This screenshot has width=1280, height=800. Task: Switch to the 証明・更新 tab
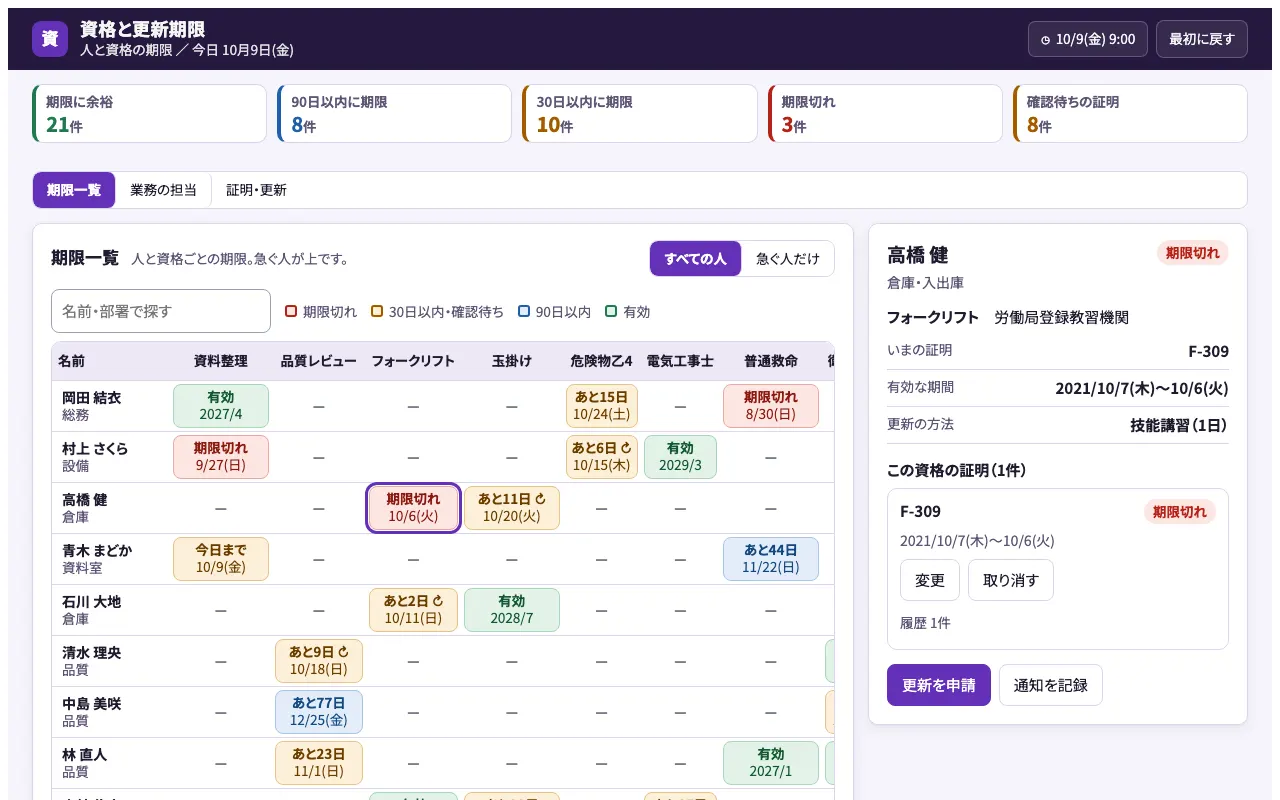[x=256, y=190]
